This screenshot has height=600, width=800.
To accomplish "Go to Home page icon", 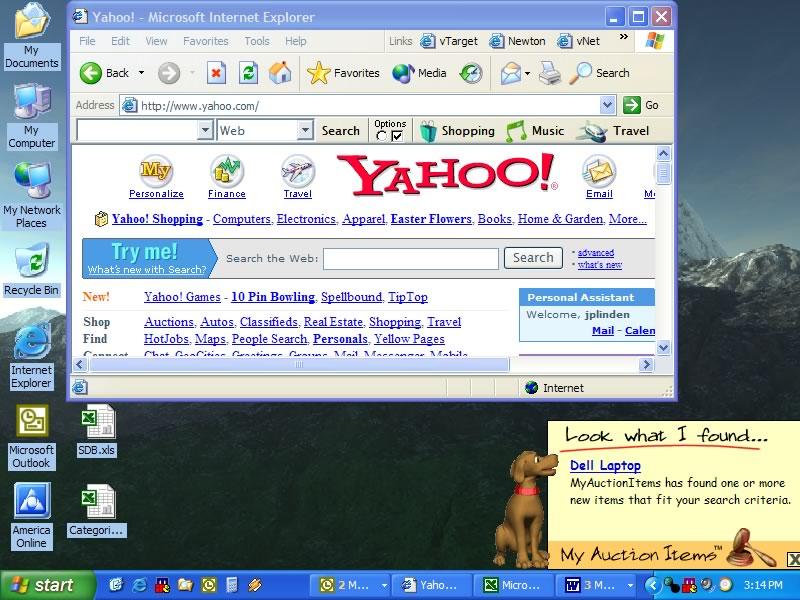I will [x=280, y=72].
